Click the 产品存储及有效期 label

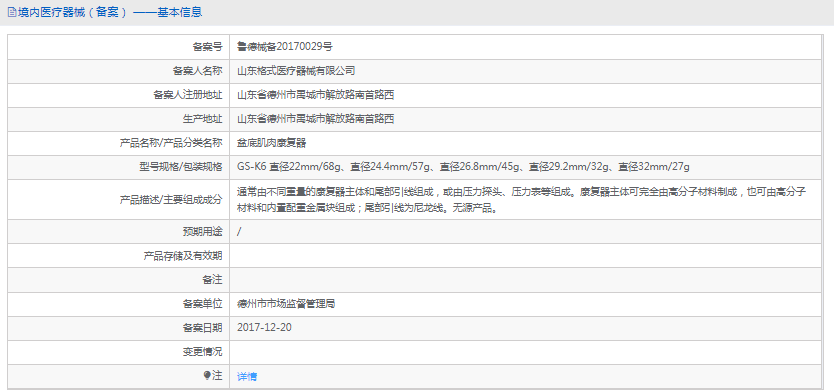(x=183, y=256)
